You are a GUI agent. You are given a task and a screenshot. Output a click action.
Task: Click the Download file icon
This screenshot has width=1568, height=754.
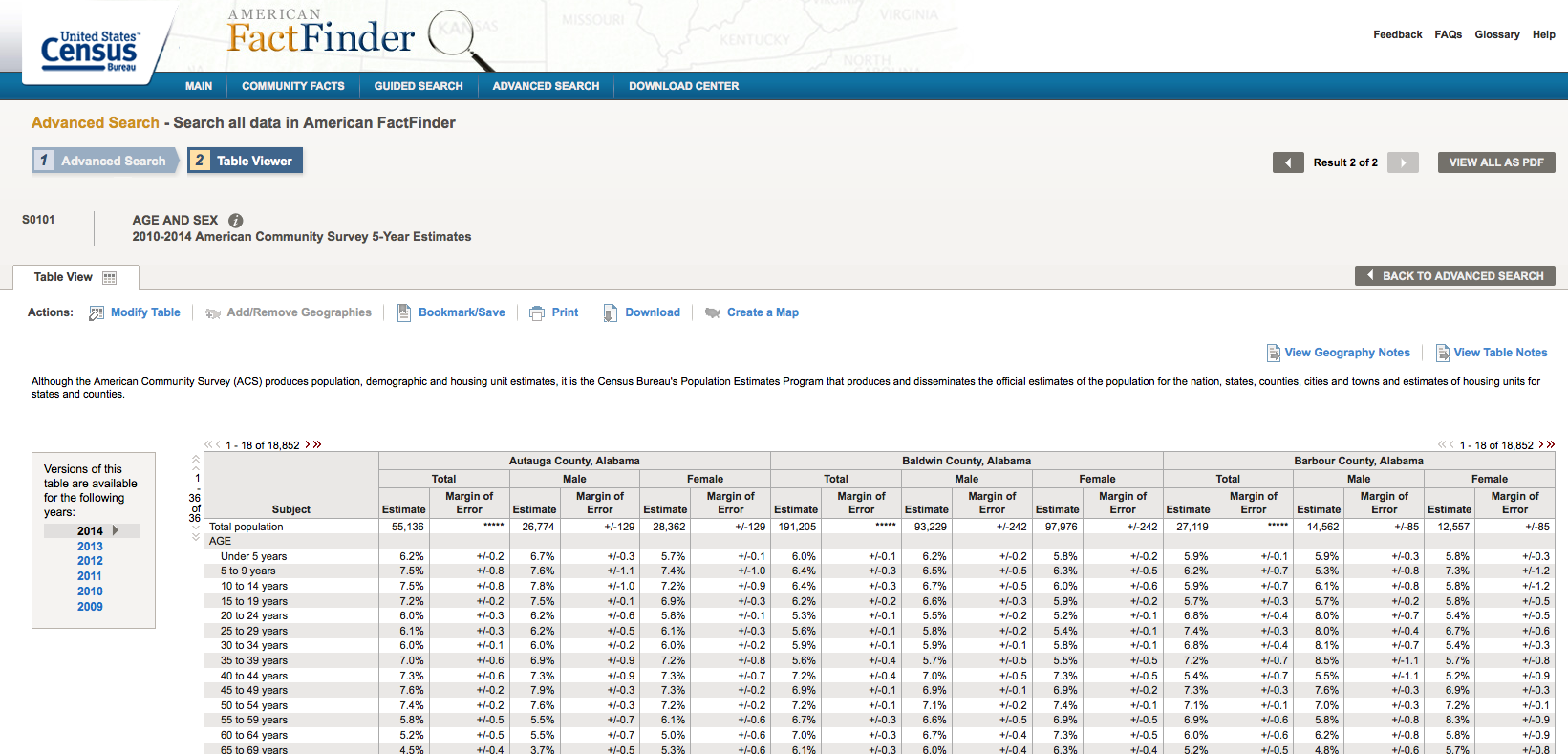(x=611, y=312)
